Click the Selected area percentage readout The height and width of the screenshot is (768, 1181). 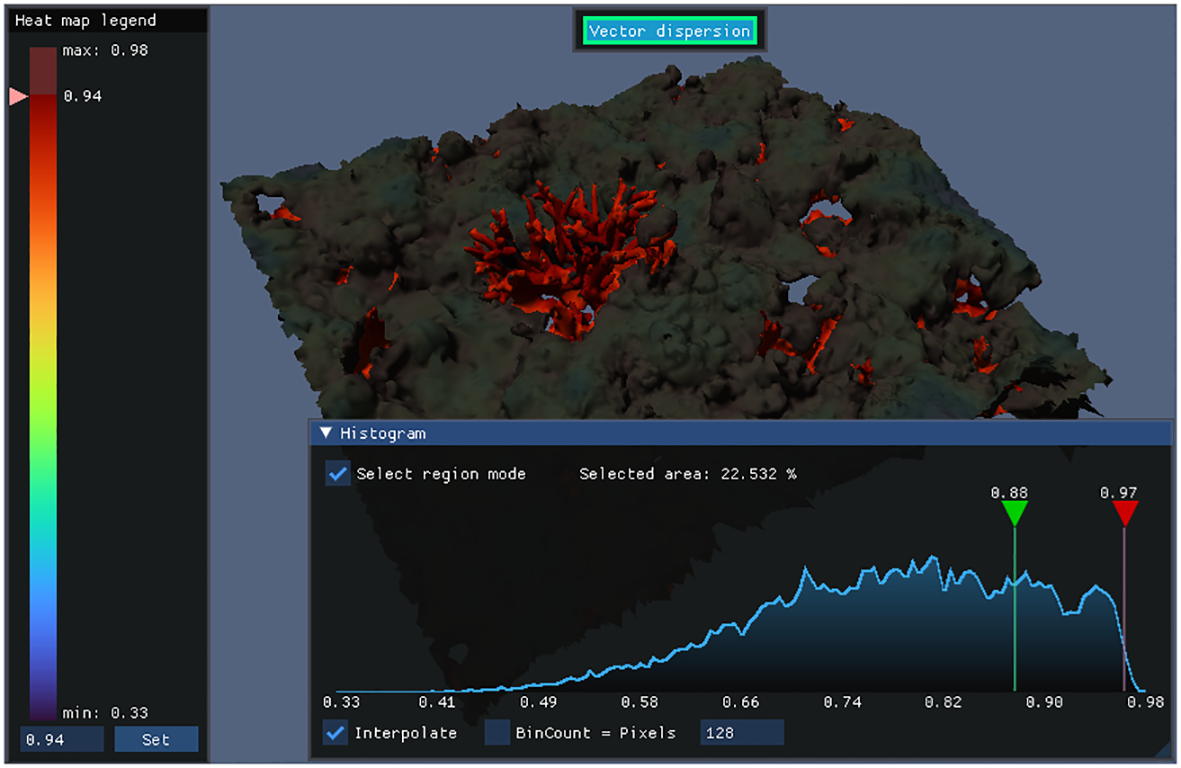click(687, 474)
